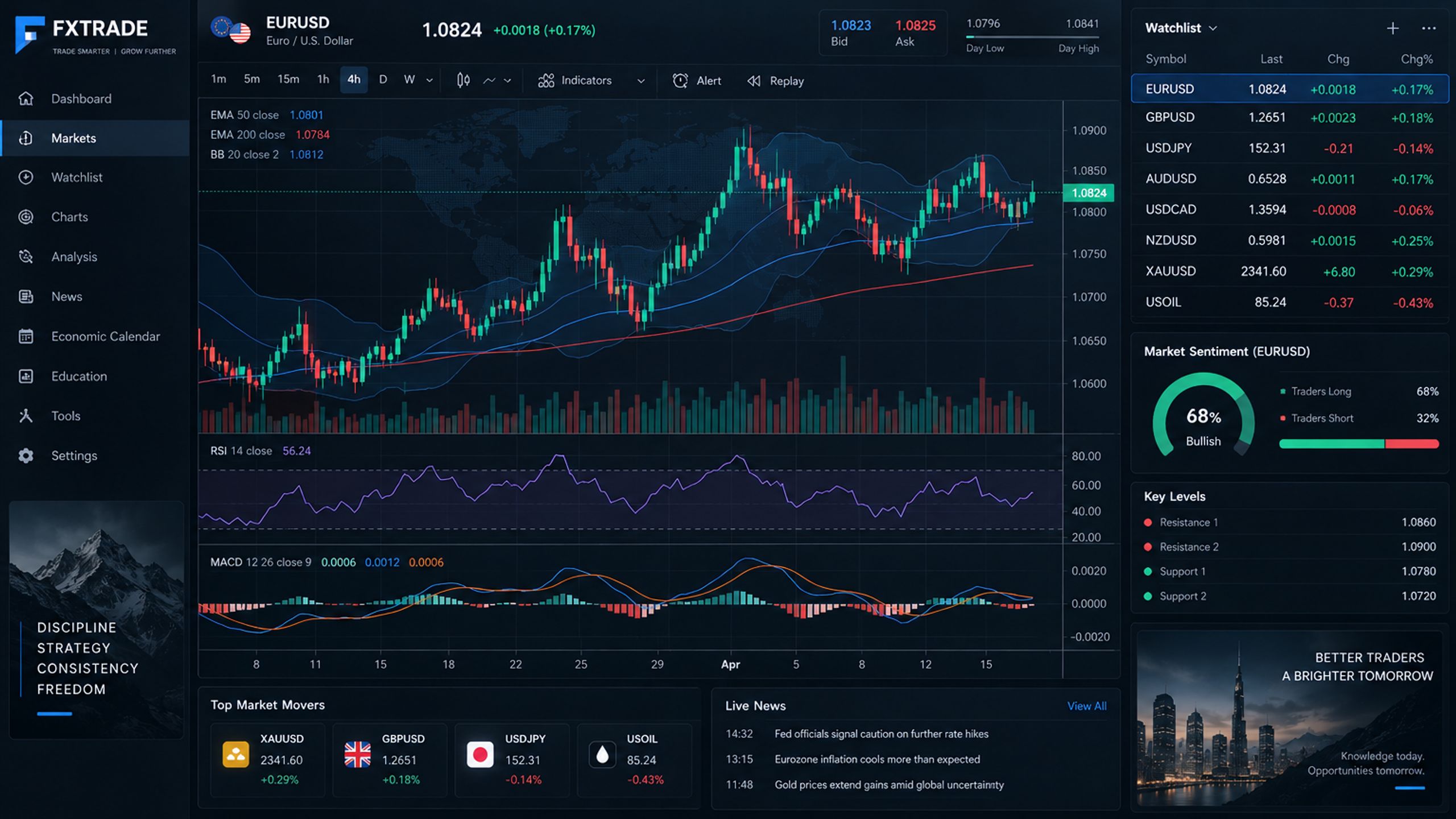This screenshot has height=819, width=1456.
Task: Open the Education sidebar icon
Action: click(26, 376)
